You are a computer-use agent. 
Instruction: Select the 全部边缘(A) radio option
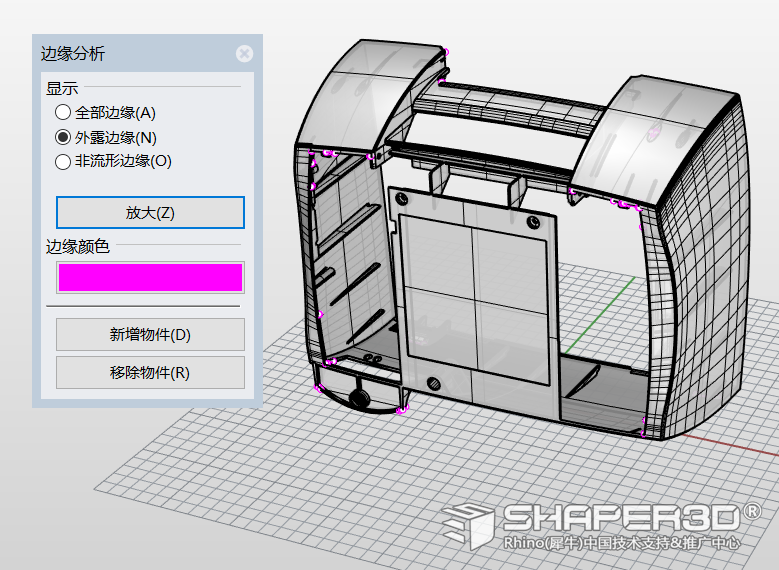point(105,113)
